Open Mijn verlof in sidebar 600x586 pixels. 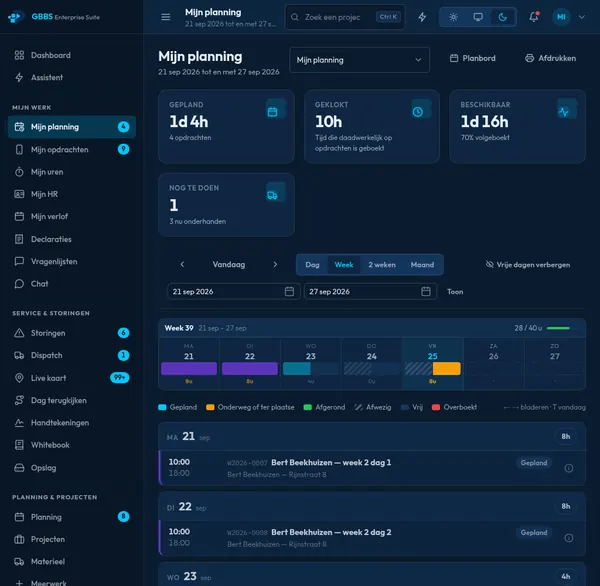(x=72, y=216)
